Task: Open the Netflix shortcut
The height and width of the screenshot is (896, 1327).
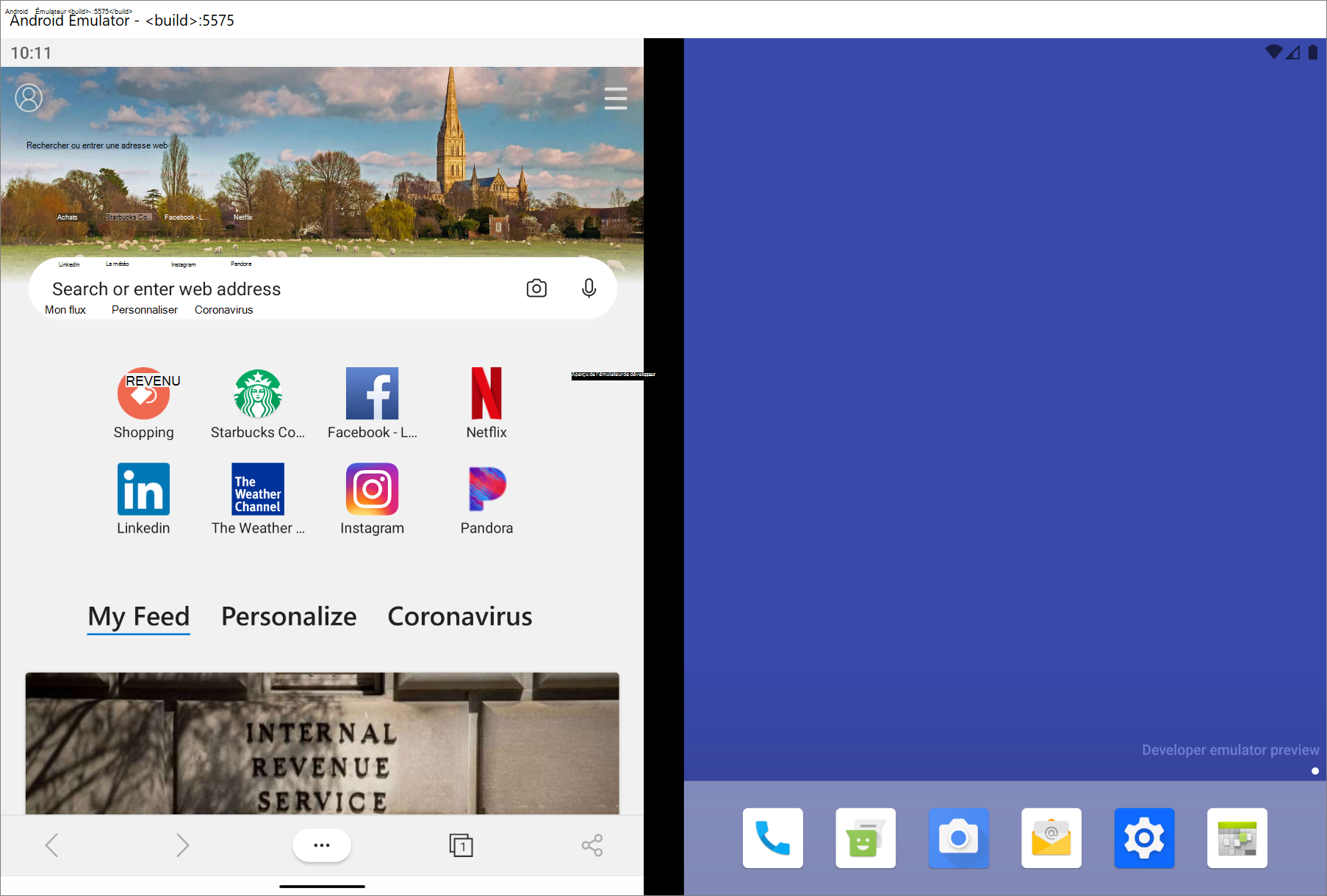Action: click(x=486, y=394)
